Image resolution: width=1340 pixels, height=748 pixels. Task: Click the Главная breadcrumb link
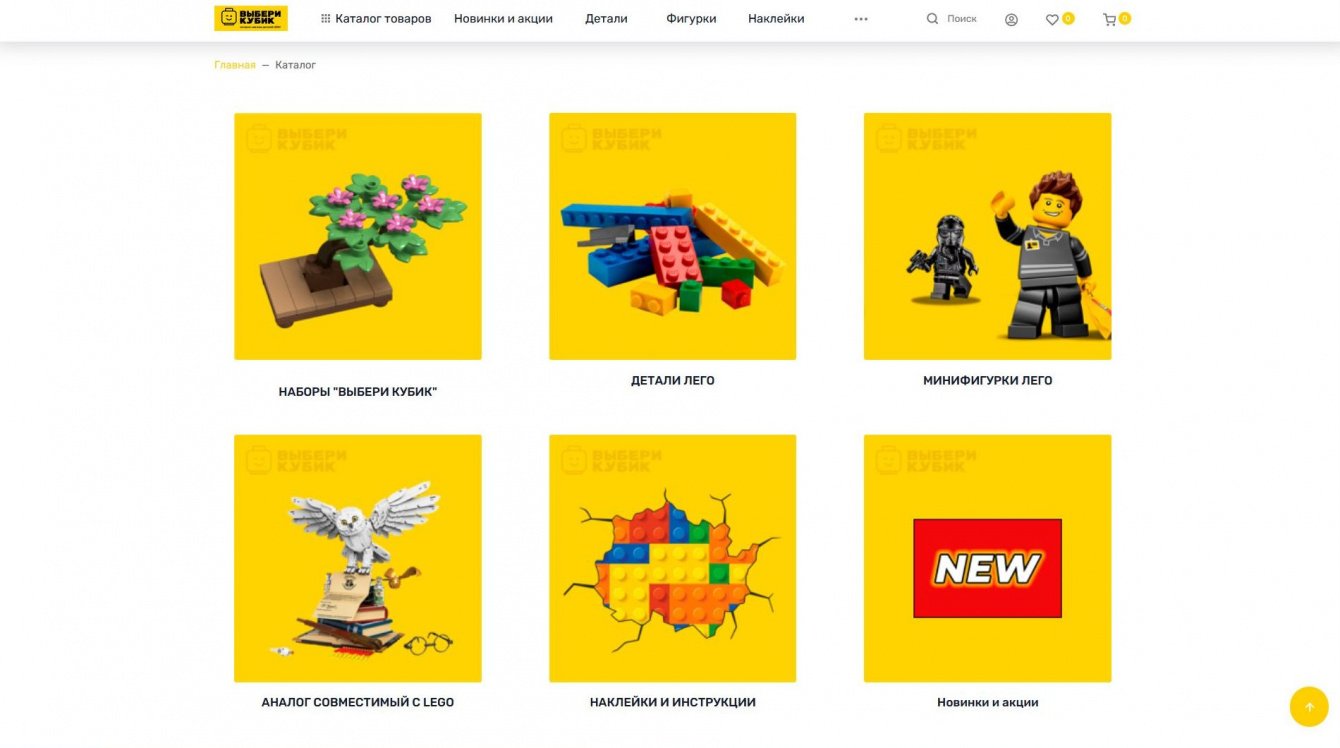pyautogui.click(x=235, y=65)
